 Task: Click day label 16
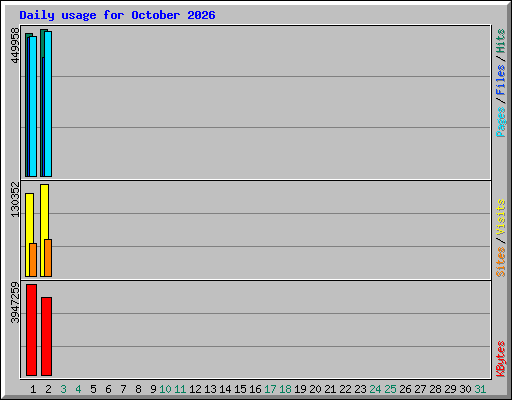click(x=255, y=389)
